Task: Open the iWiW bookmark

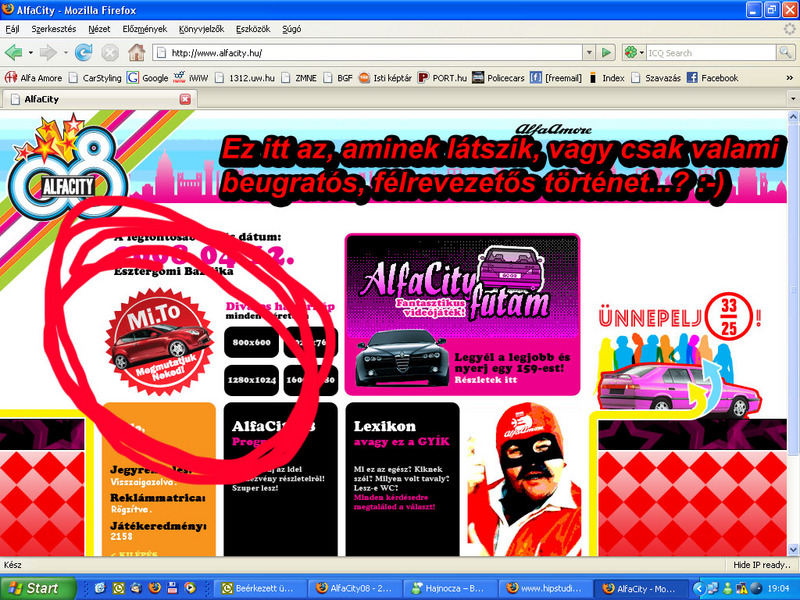Action: (191, 78)
